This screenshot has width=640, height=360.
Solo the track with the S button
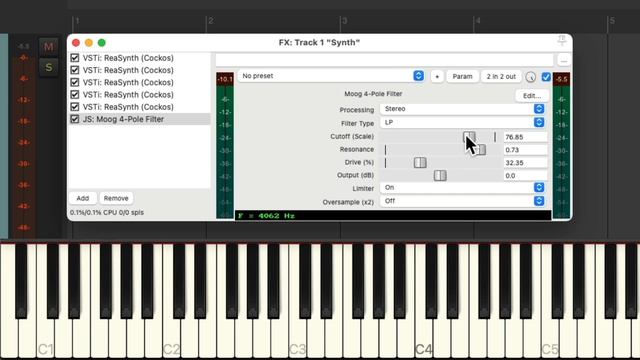49,67
